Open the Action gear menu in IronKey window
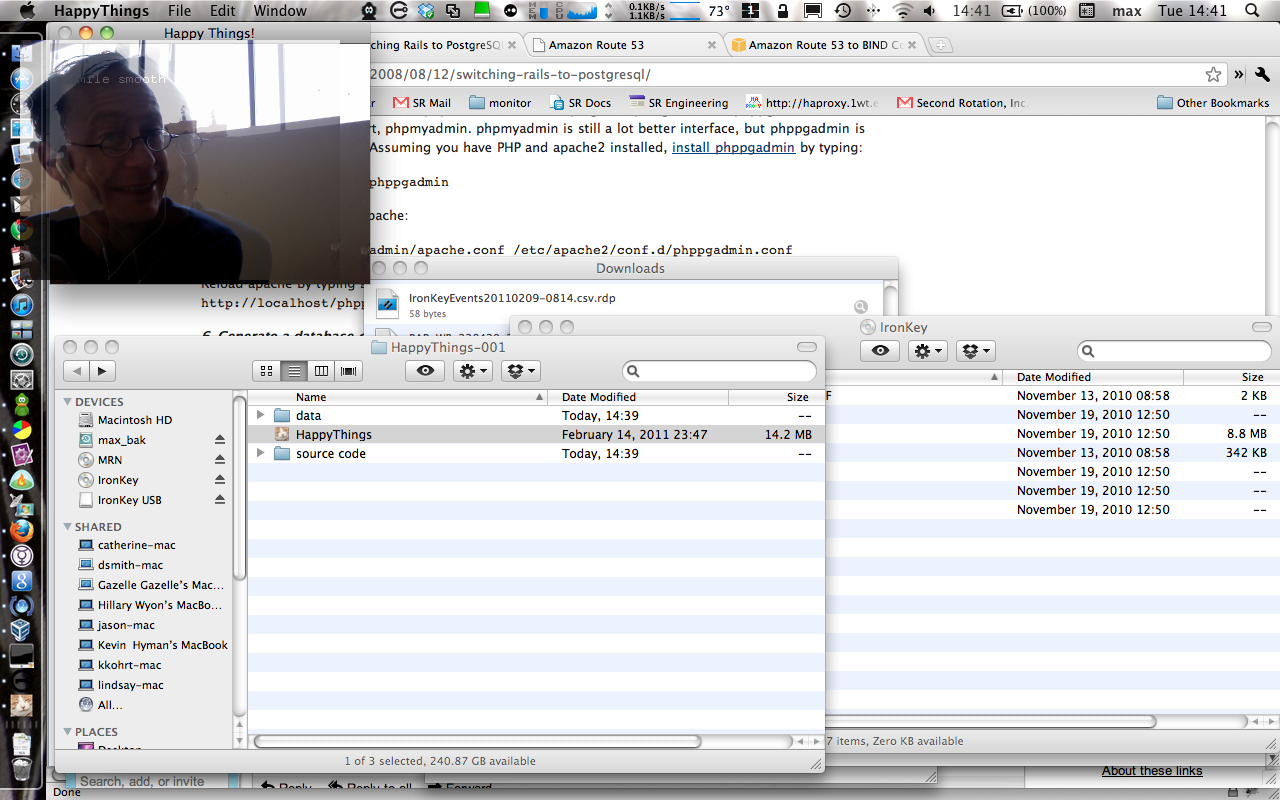This screenshot has height=800, width=1280. [927, 351]
